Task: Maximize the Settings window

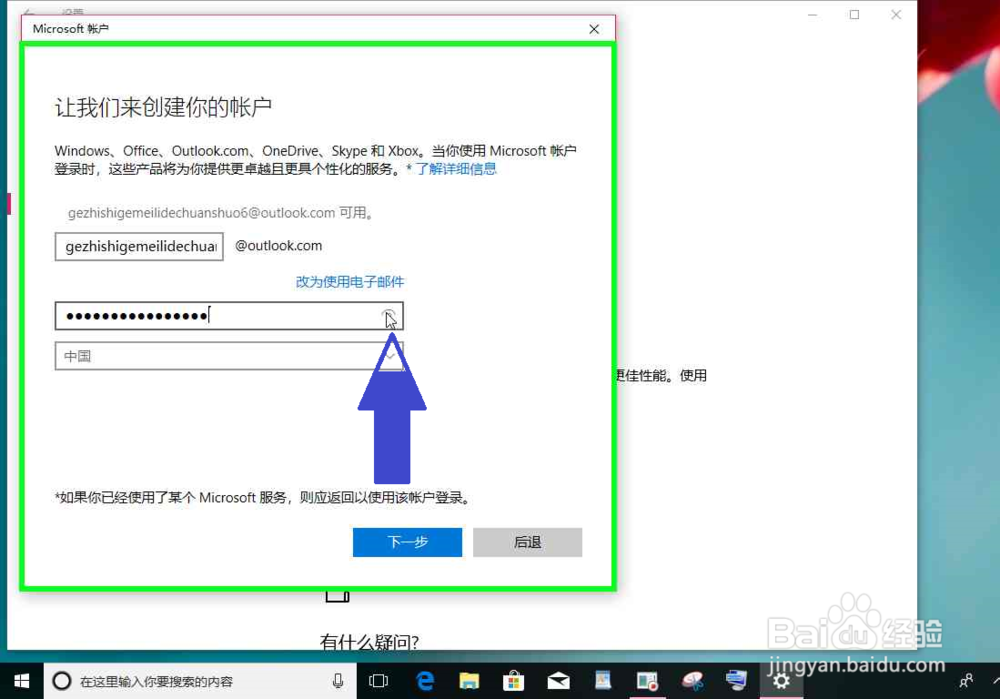Action: [x=855, y=15]
